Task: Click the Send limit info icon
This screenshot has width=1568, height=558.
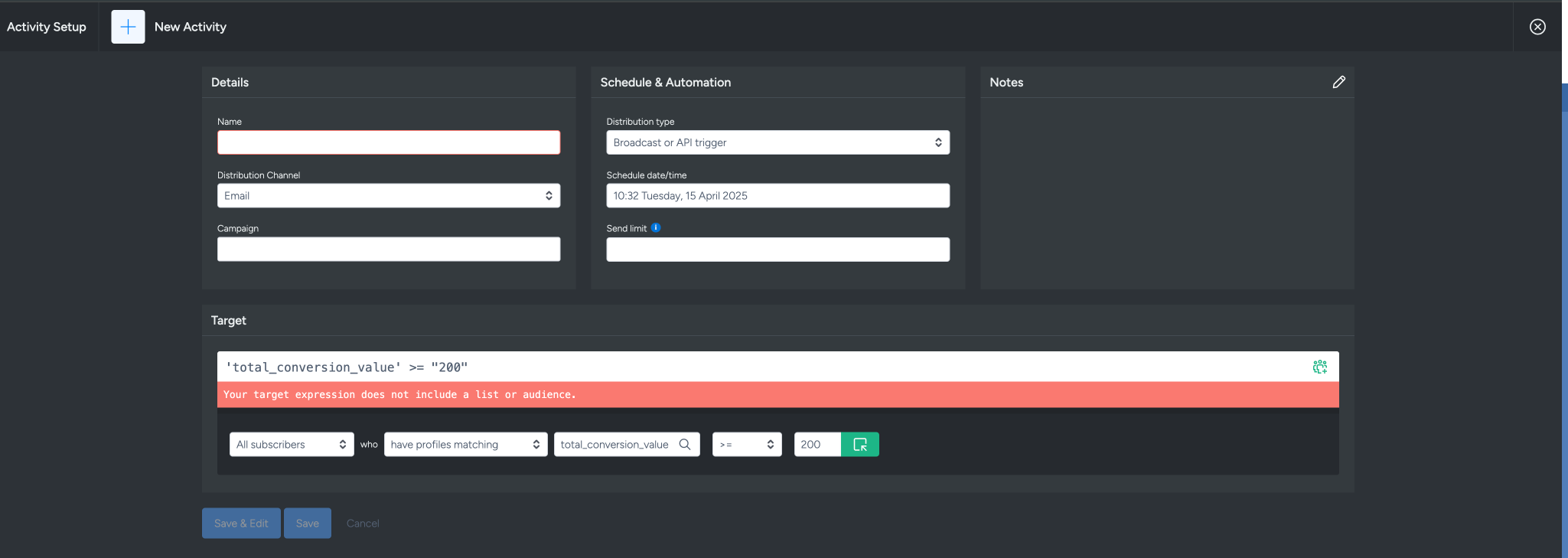Action: point(656,227)
